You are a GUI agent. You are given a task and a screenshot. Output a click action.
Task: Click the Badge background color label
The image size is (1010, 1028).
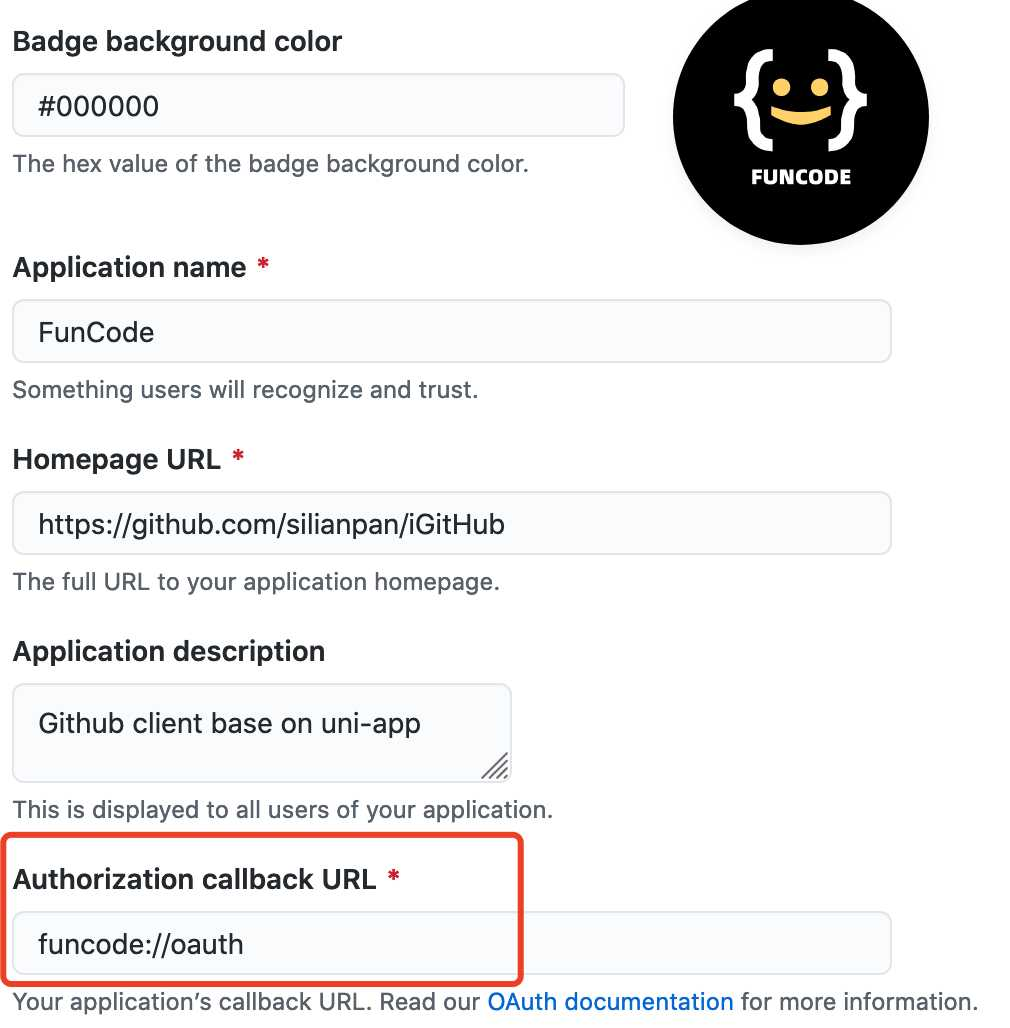tap(177, 41)
